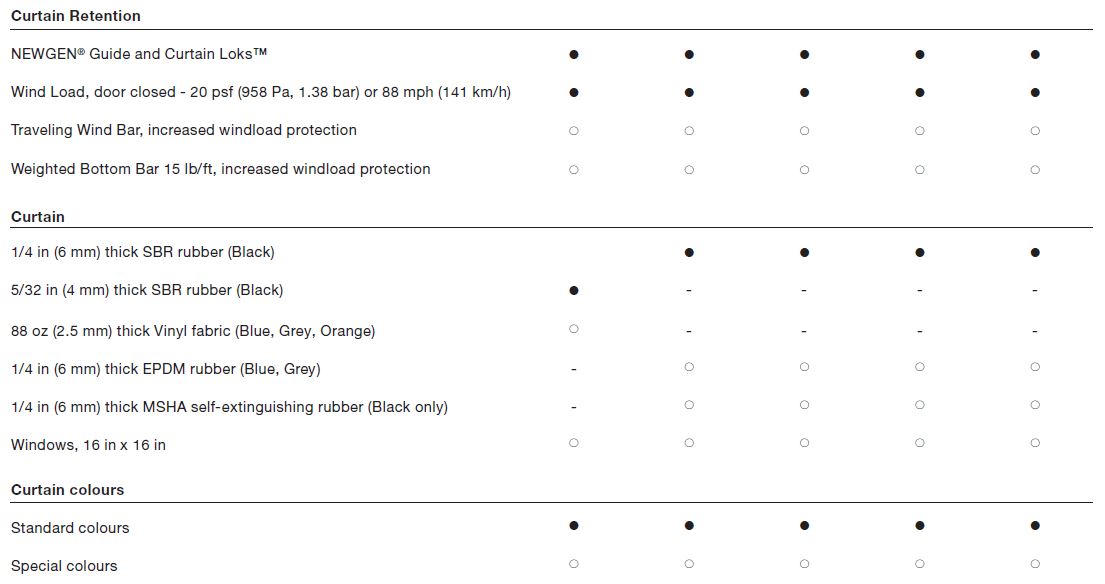Image resolution: width=1105 pixels, height=584 pixels.
Task: Click the Special colours row label
Action: [x=64, y=566]
